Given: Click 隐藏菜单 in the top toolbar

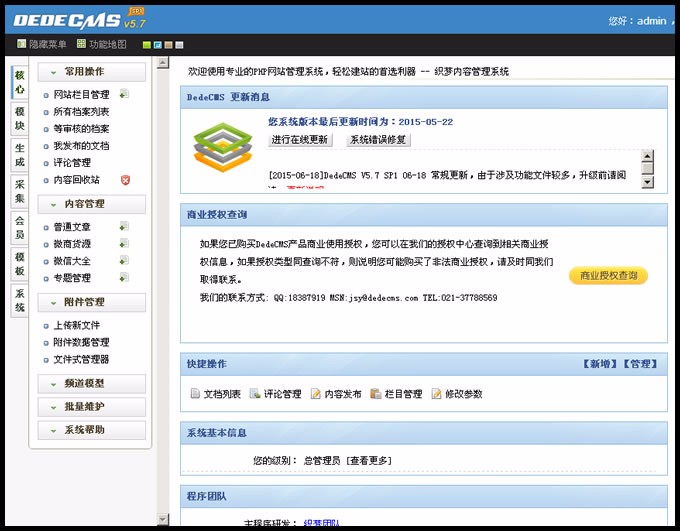Looking at the screenshot, I should click(48, 44).
